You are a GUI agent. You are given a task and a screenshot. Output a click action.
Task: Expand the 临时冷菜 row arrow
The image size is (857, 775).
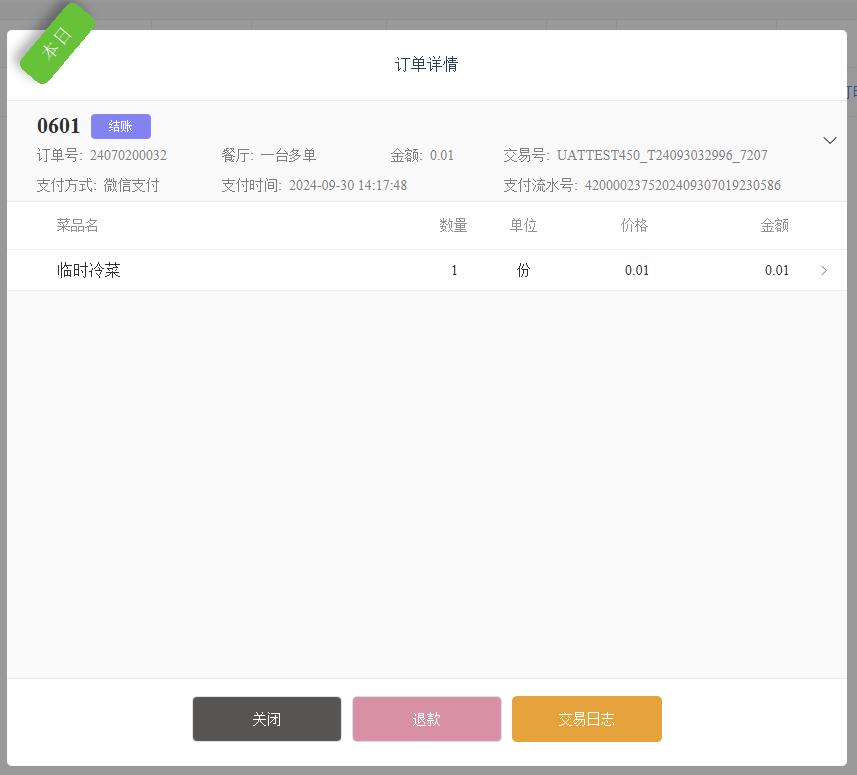pyautogui.click(x=824, y=270)
